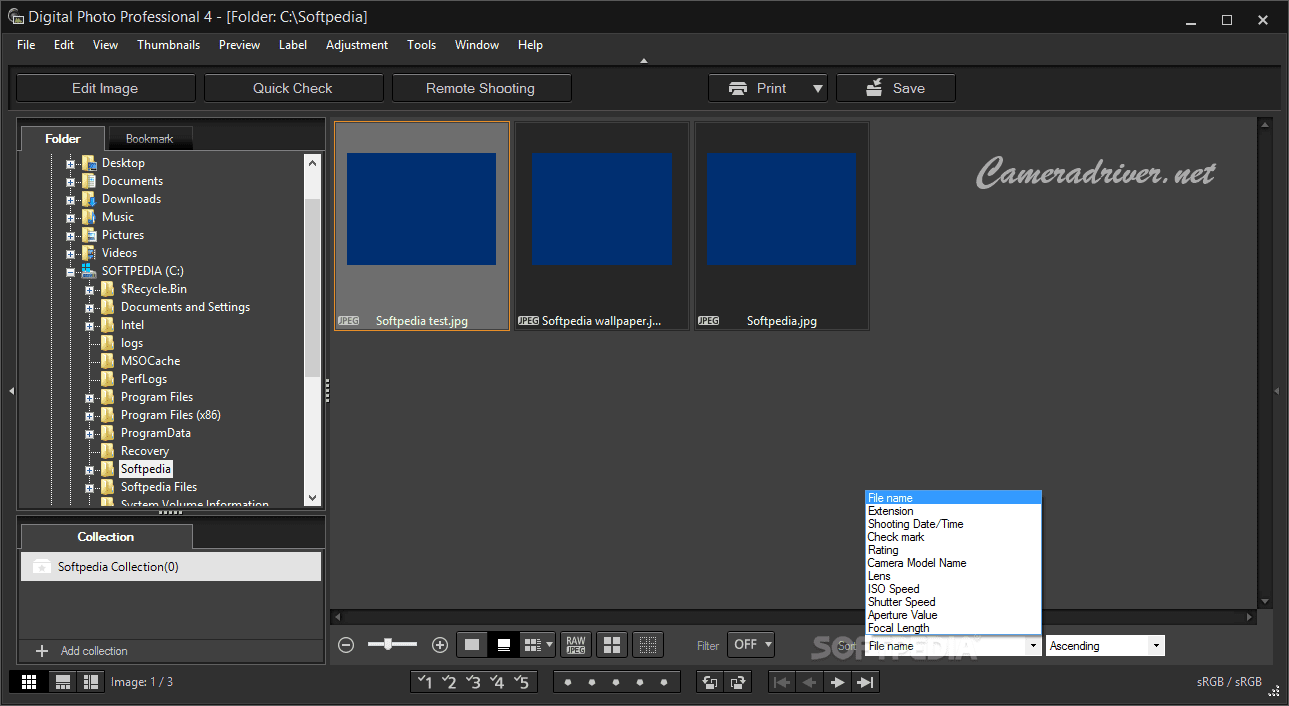The image size is (1289, 706).
Task: Click the plus icon for Add collection
Action: 42,651
